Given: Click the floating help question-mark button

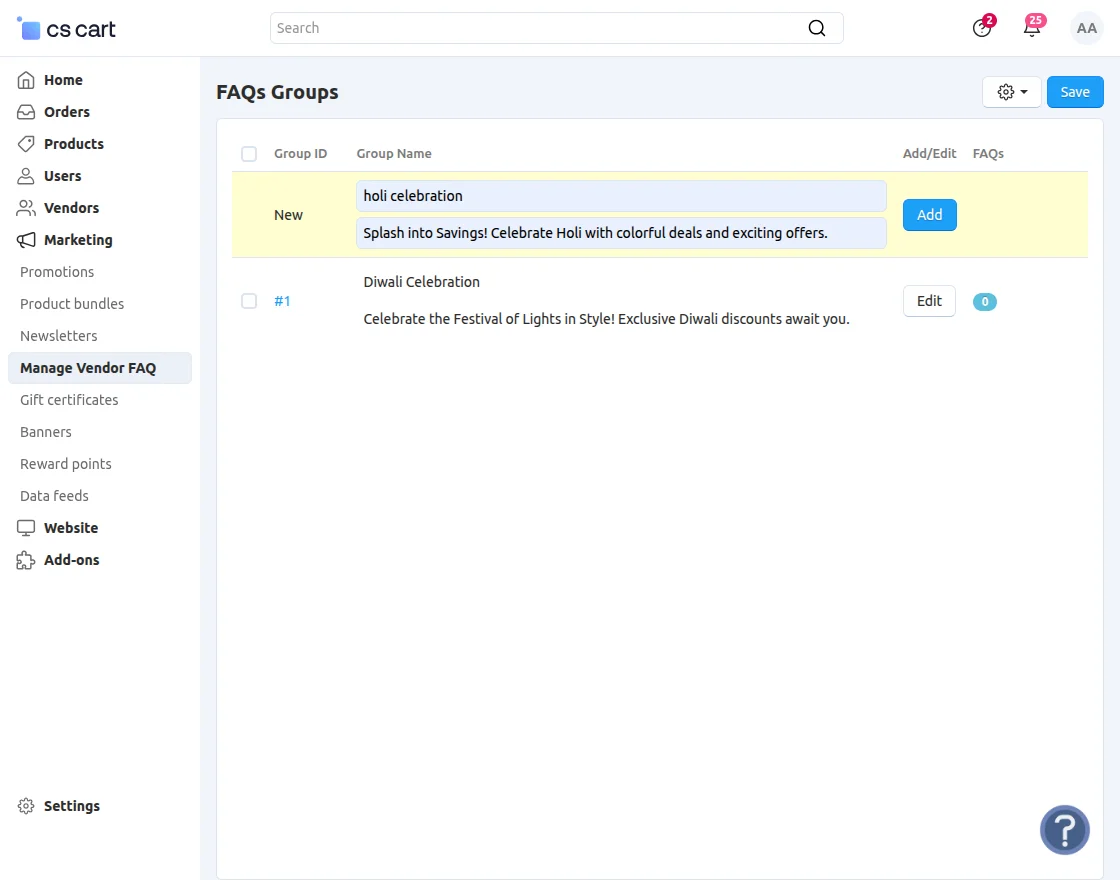Looking at the screenshot, I should point(1064,830).
